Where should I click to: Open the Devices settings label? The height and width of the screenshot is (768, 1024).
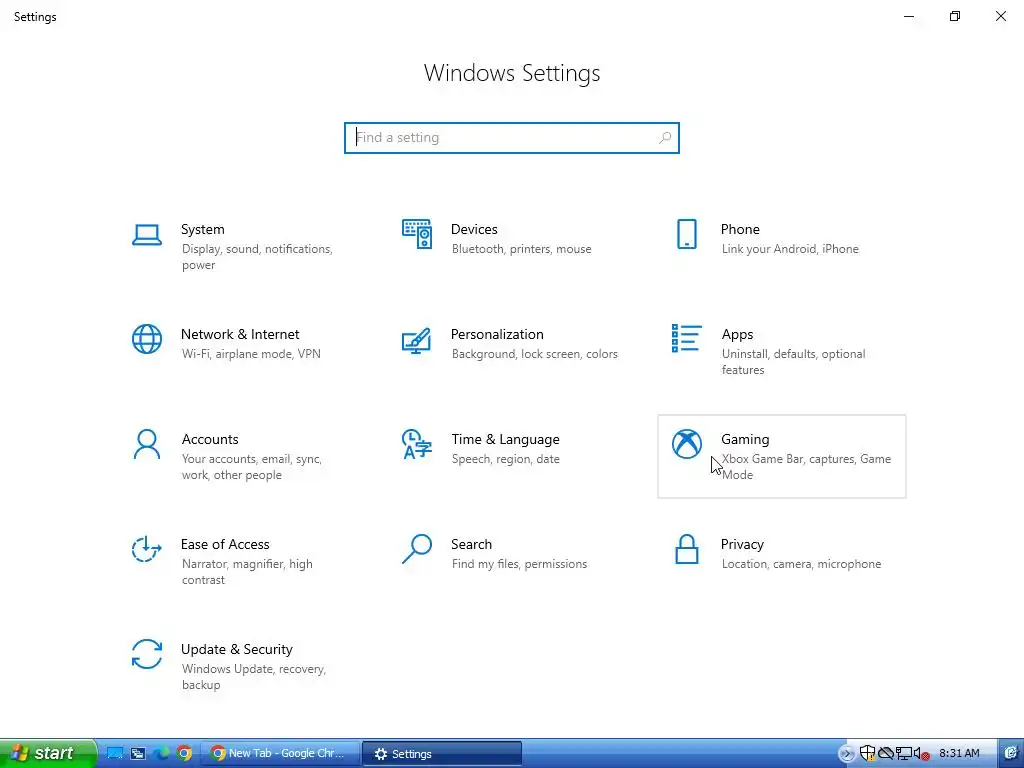(x=474, y=229)
